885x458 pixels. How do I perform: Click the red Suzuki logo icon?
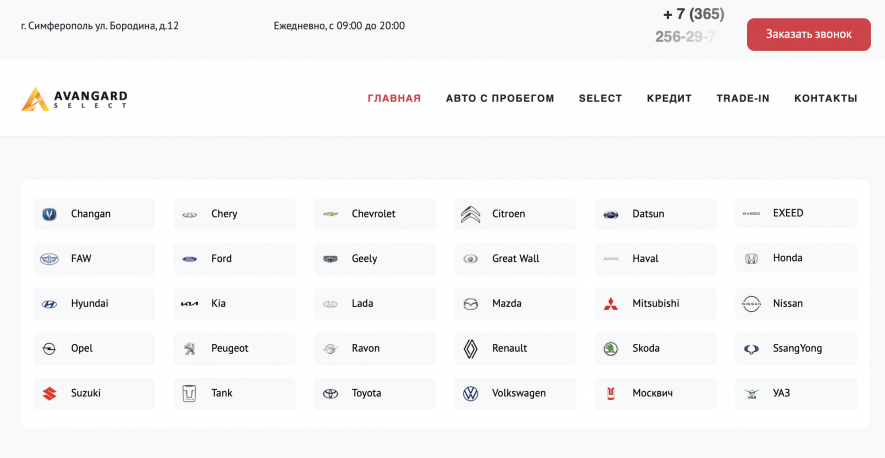[50, 394]
